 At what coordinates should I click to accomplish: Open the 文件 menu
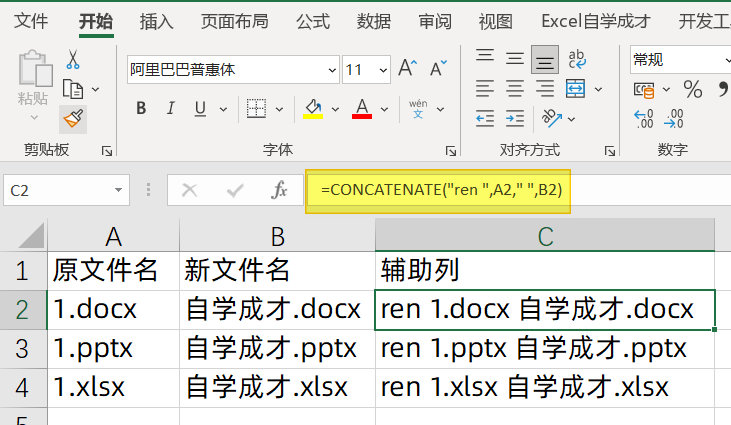(31, 21)
